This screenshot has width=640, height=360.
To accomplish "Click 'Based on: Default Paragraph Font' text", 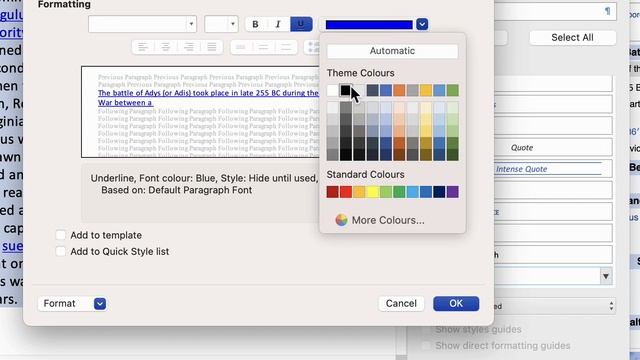I will coord(176,190).
